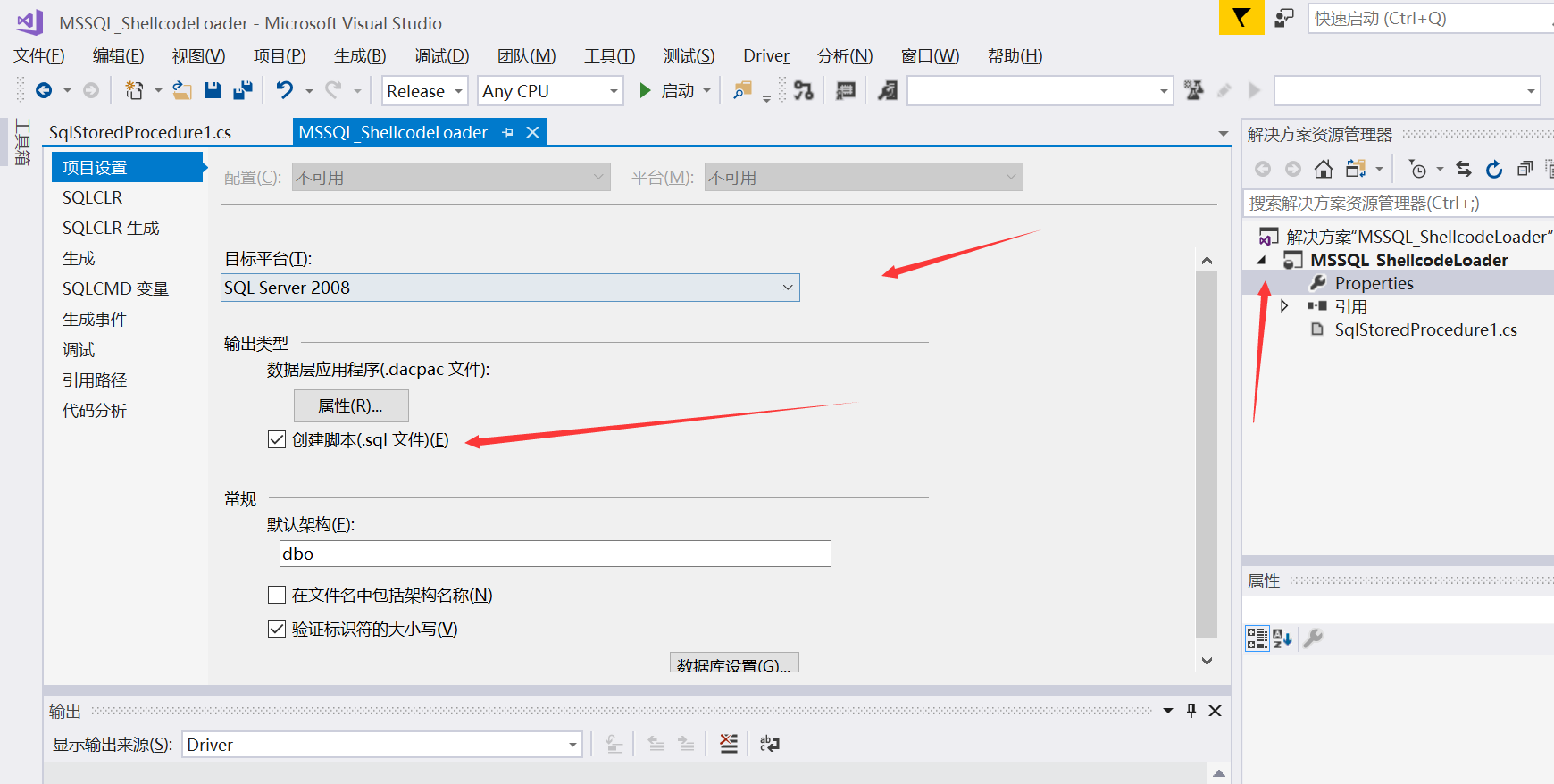
Task: Click the Categorized view icon in Properties panel
Action: (x=1257, y=638)
